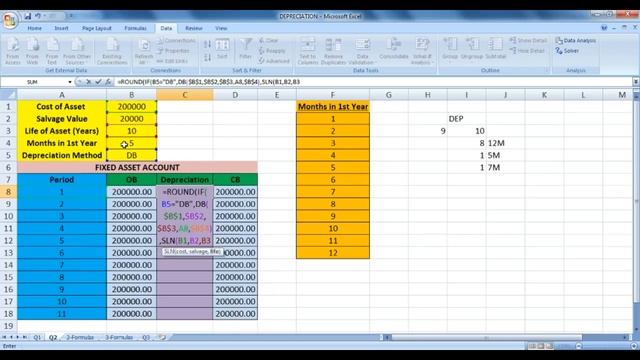Open the Outline group dialog launcher

coord(547,71)
